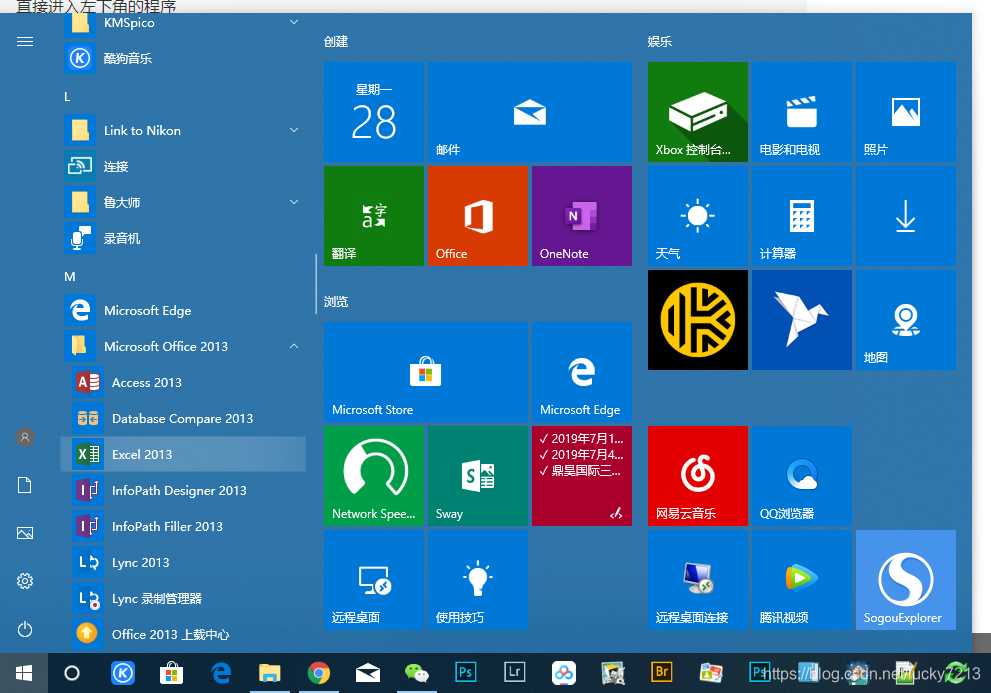This screenshot has width=991, height=693.
Task: Open the Sway tile
Action: tap(478, 475)
